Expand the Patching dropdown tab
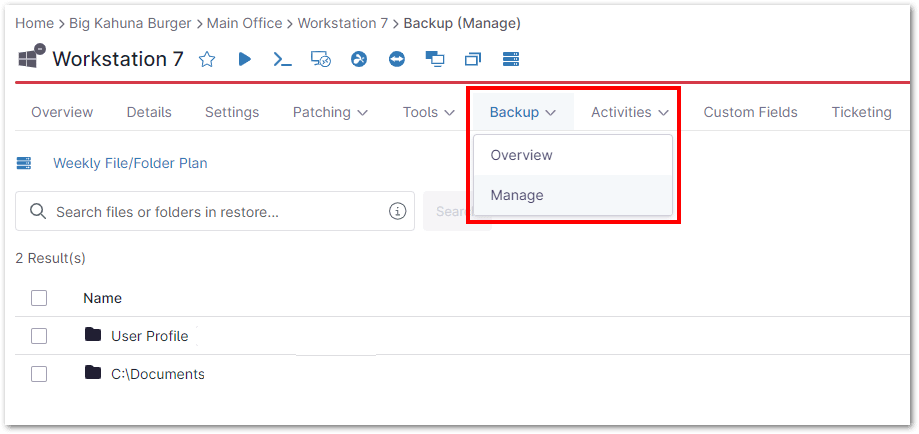 (x=330, y=112)
